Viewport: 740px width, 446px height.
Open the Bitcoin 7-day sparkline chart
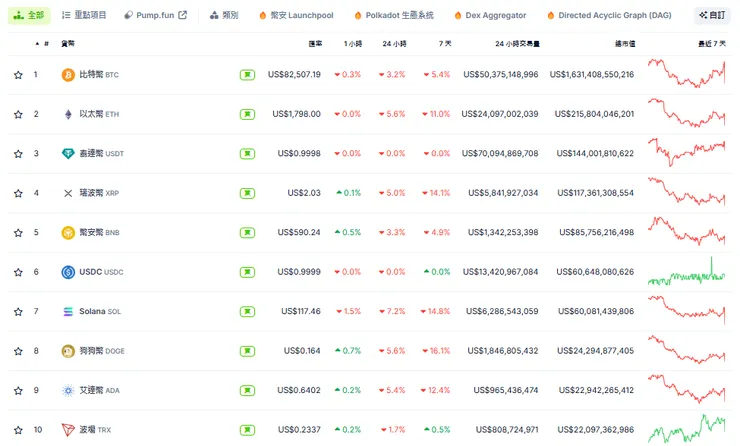(686, 74)
